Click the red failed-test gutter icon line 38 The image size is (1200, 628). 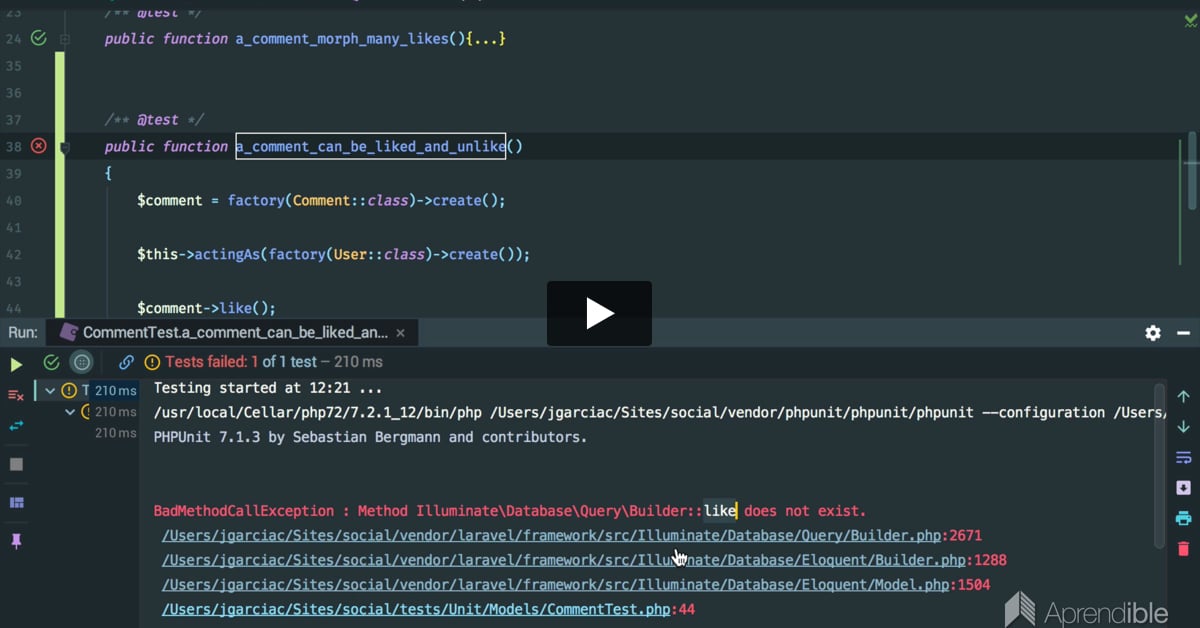click(x=39, y=146)
